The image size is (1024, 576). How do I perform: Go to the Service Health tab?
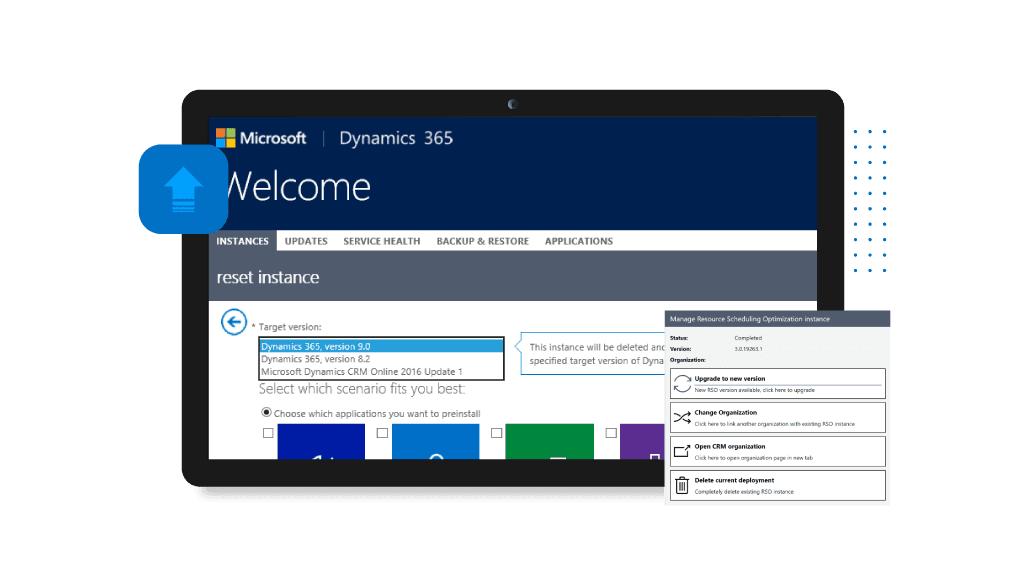(x=381, y=241)
